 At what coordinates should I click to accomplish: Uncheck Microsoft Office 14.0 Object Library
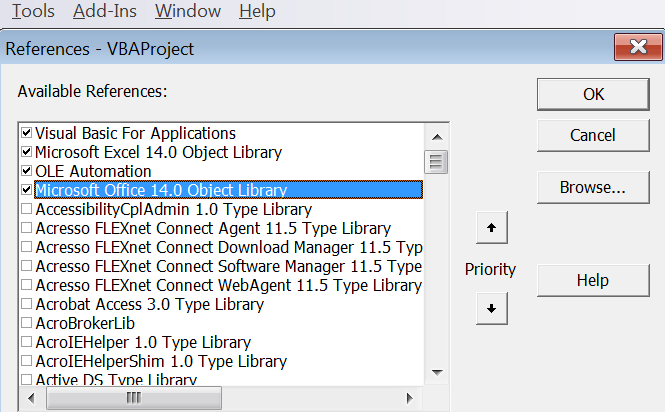(x=26, y=190)
